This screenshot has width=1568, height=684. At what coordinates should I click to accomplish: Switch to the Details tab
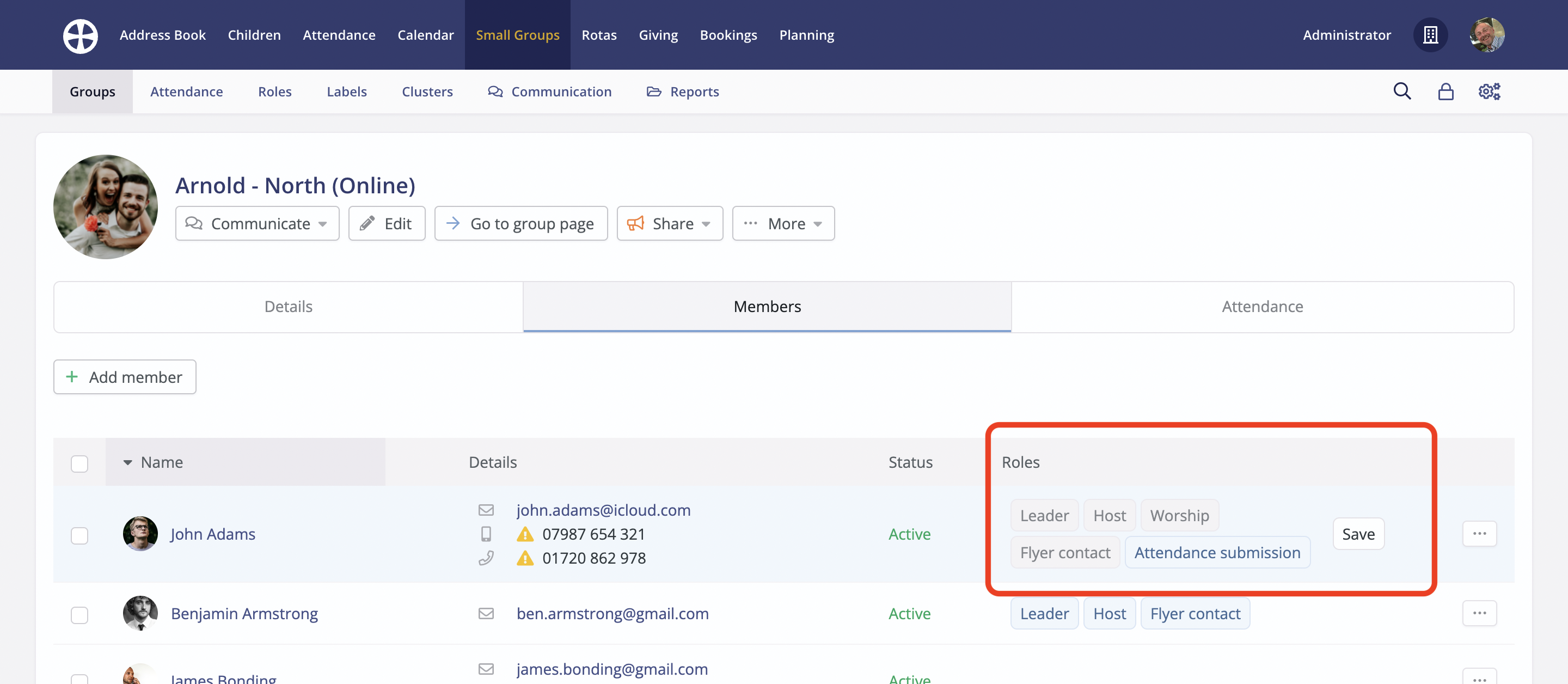pos(288,307)
